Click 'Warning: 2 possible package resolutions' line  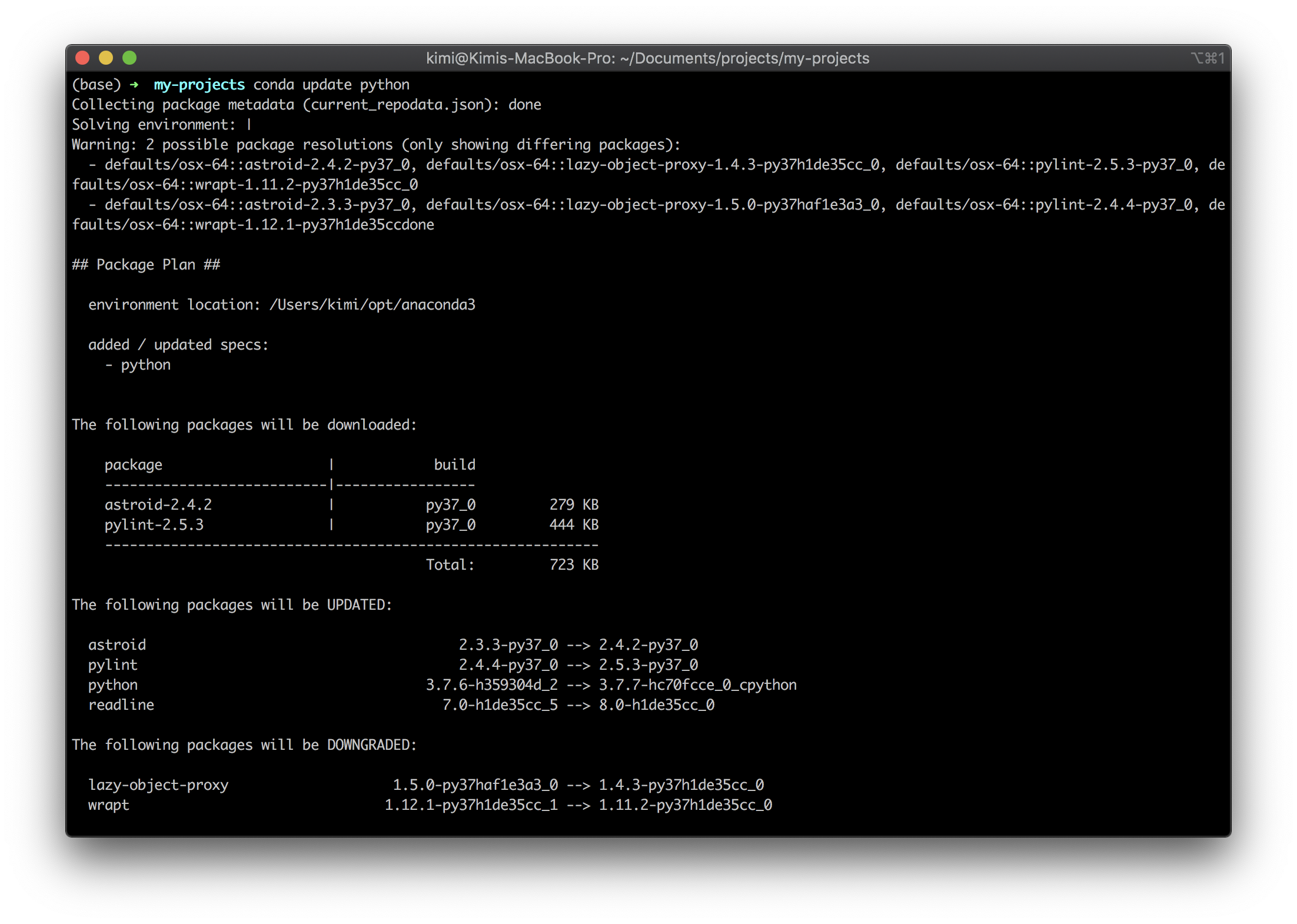(376, 145)
